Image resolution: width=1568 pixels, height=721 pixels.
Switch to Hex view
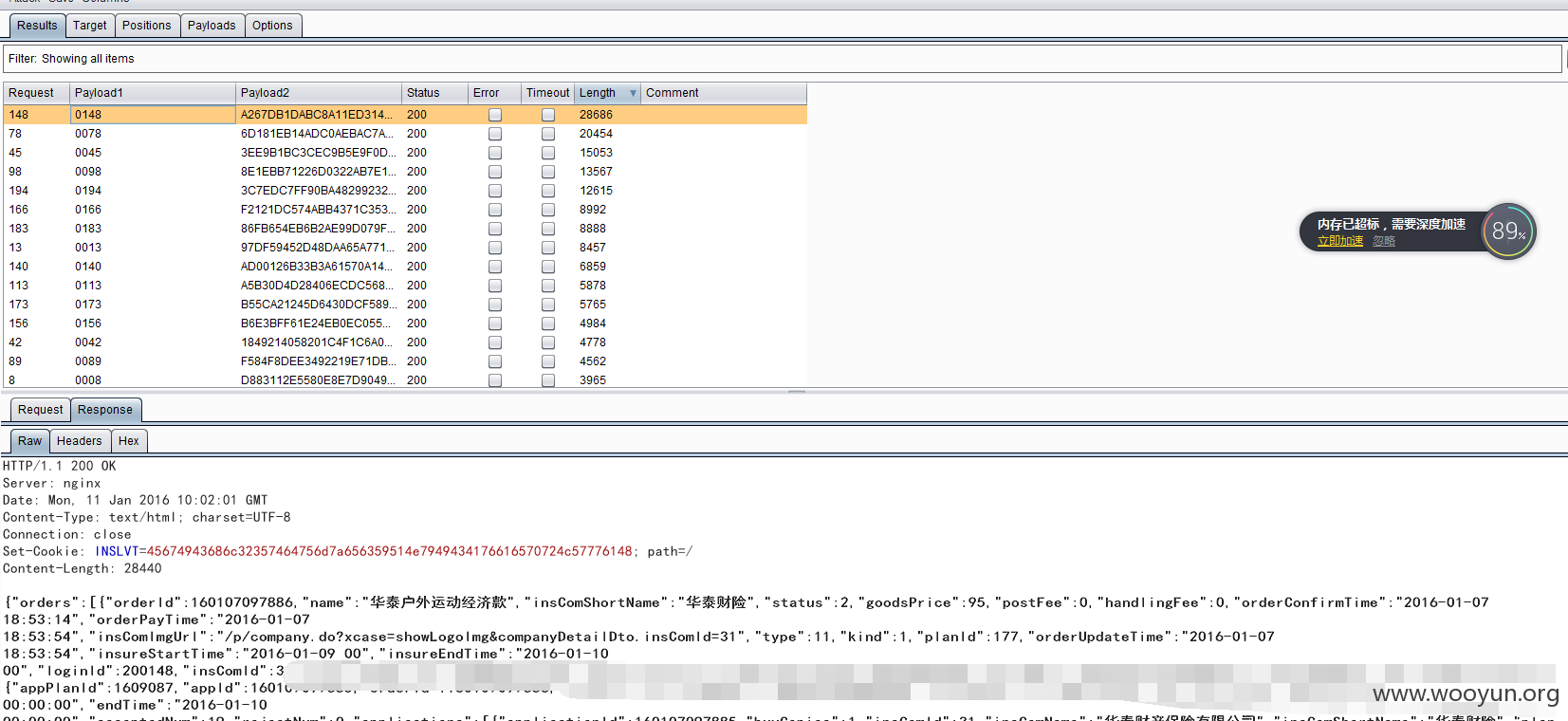pos(129,441)
